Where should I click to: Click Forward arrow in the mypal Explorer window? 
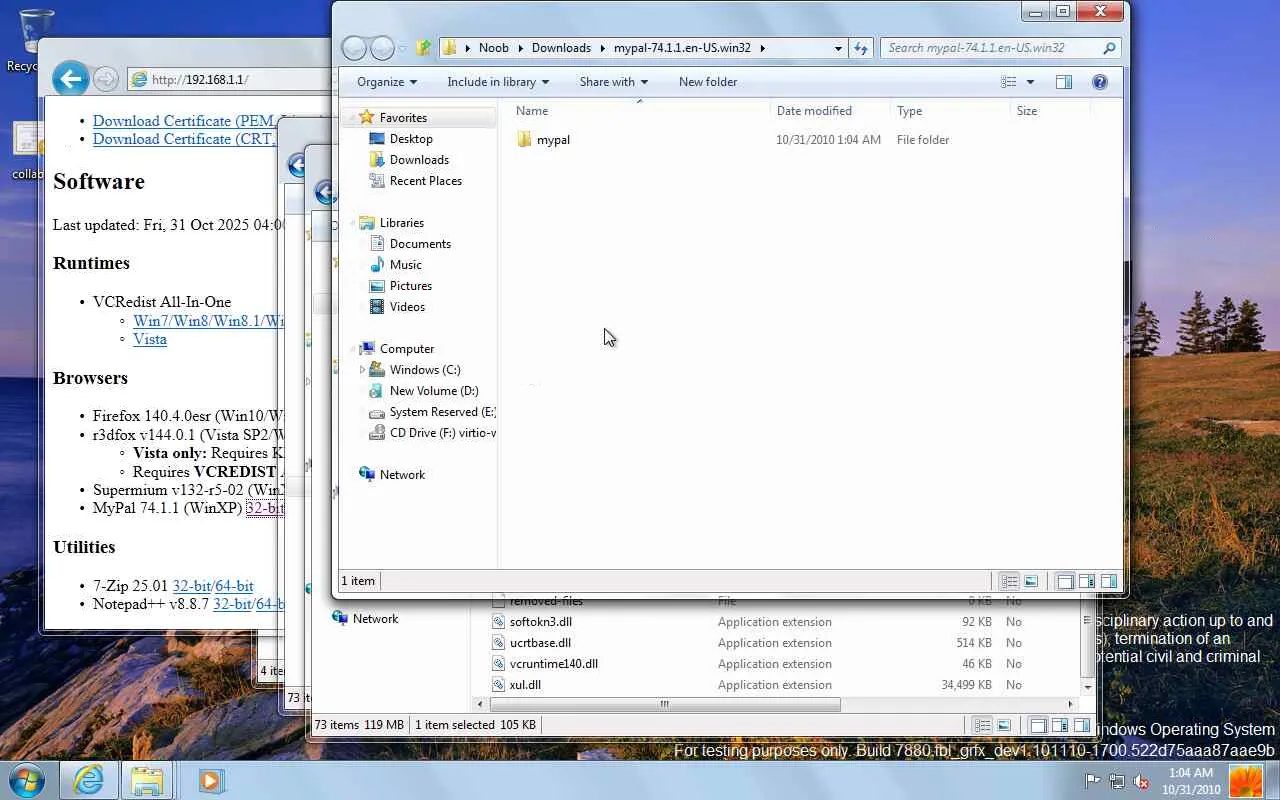pyautogui.click(x=382, y=48)
